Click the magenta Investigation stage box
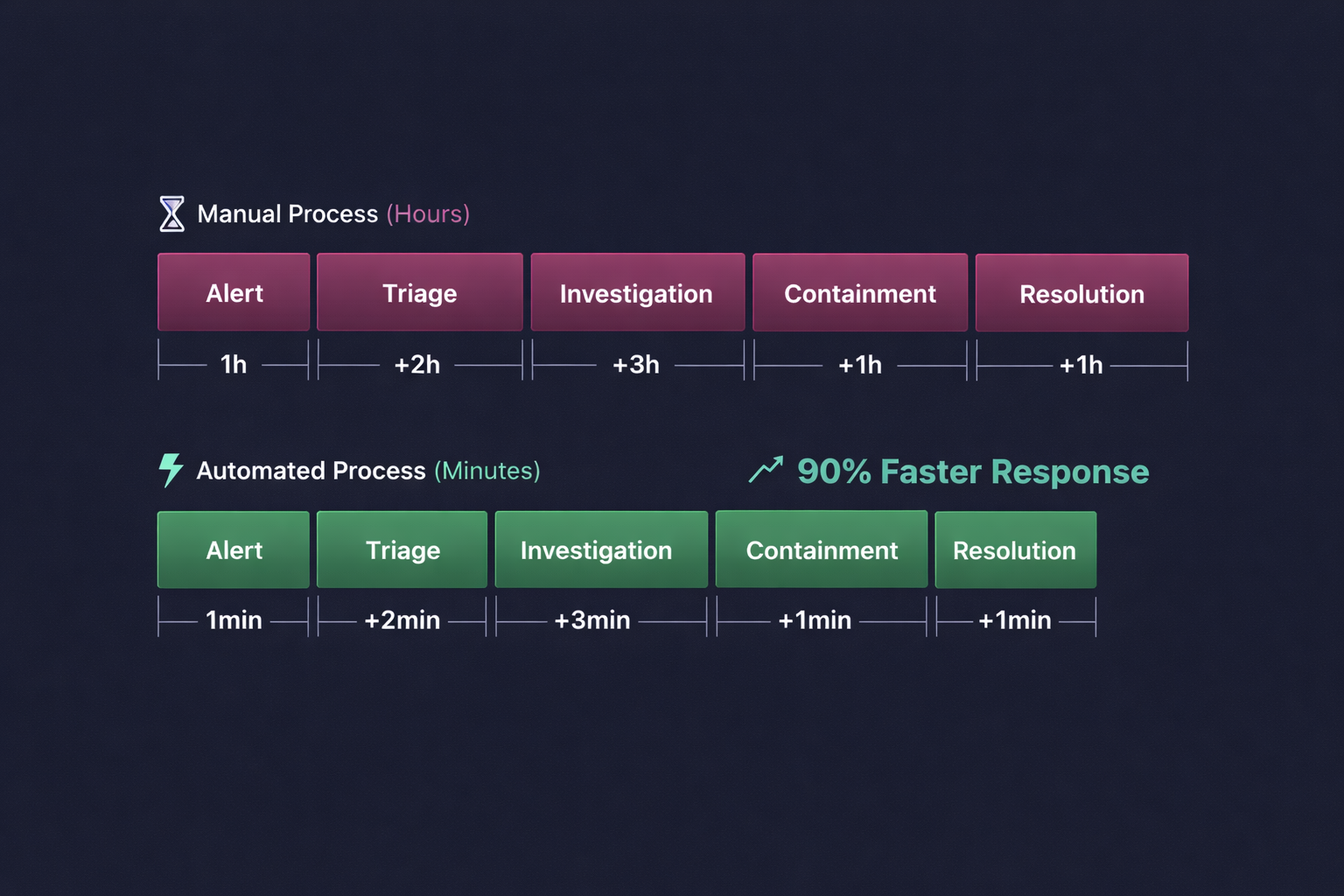The width and height of the screenshot is (1344, 896). [x=637, y=293]
